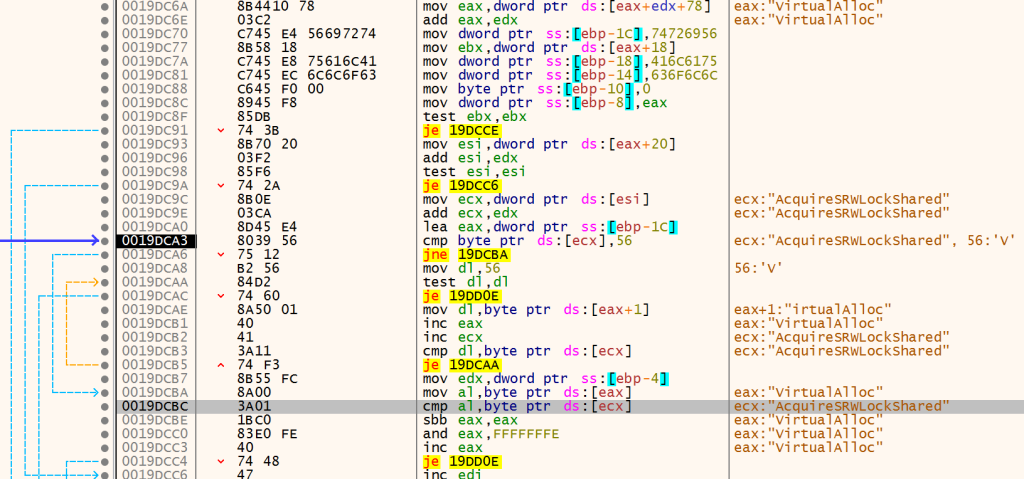Image resolution: width=1024 pixels, height=479 pixels.
Task: Click red up-chevron on 74 F3 row
Action: [x=221, y=365]
